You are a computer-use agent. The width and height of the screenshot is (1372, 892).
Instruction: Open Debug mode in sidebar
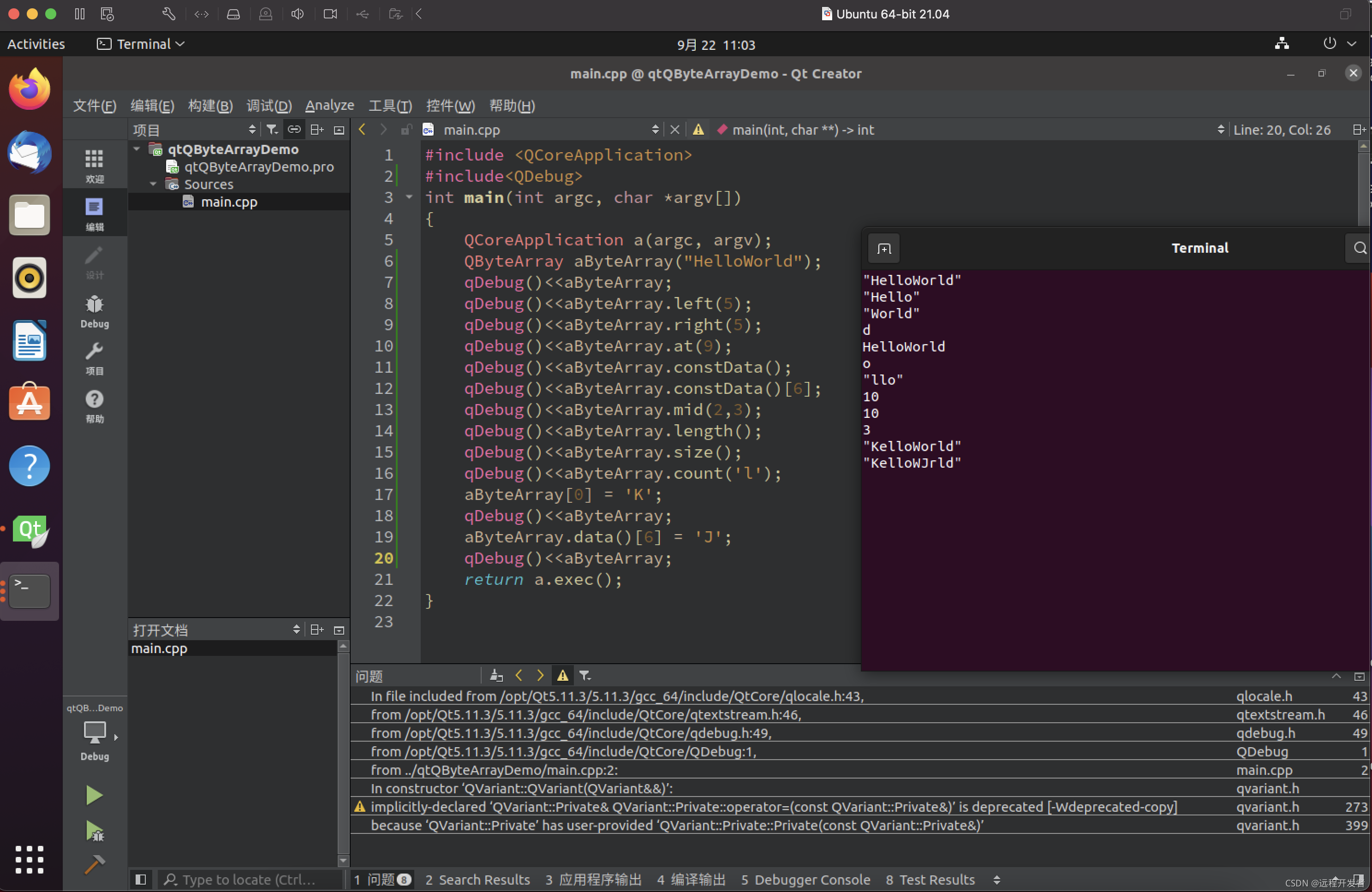pyautogui.click(x=95, y=311)
